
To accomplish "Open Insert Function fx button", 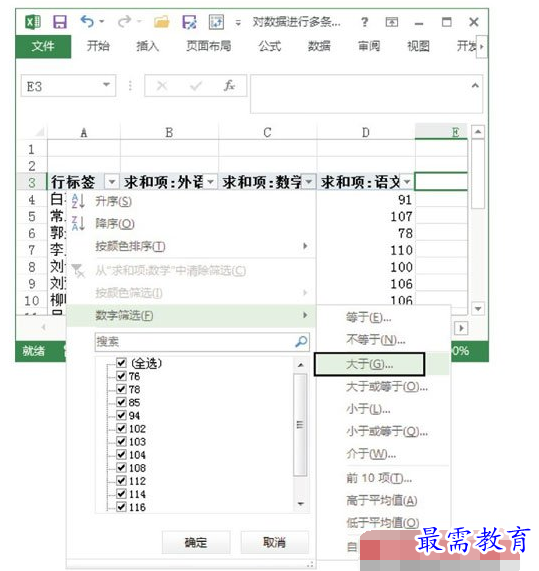I will (x=229, y=86).
